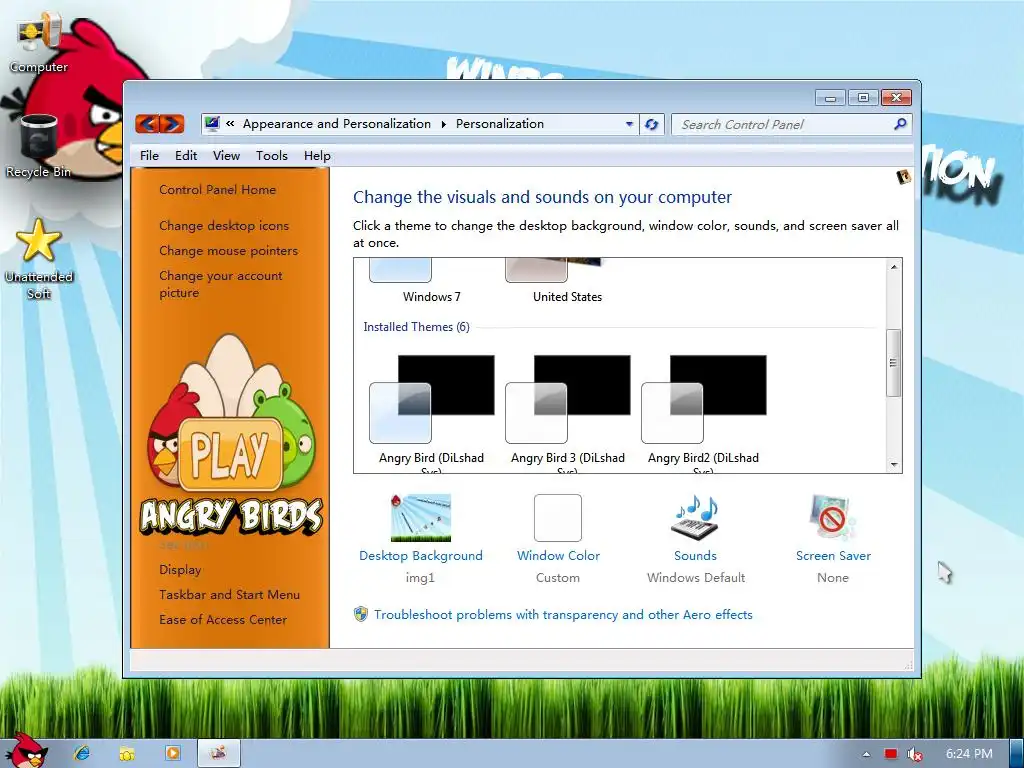
Task: Click the Window Color swatch
Action: pos(558,518)
